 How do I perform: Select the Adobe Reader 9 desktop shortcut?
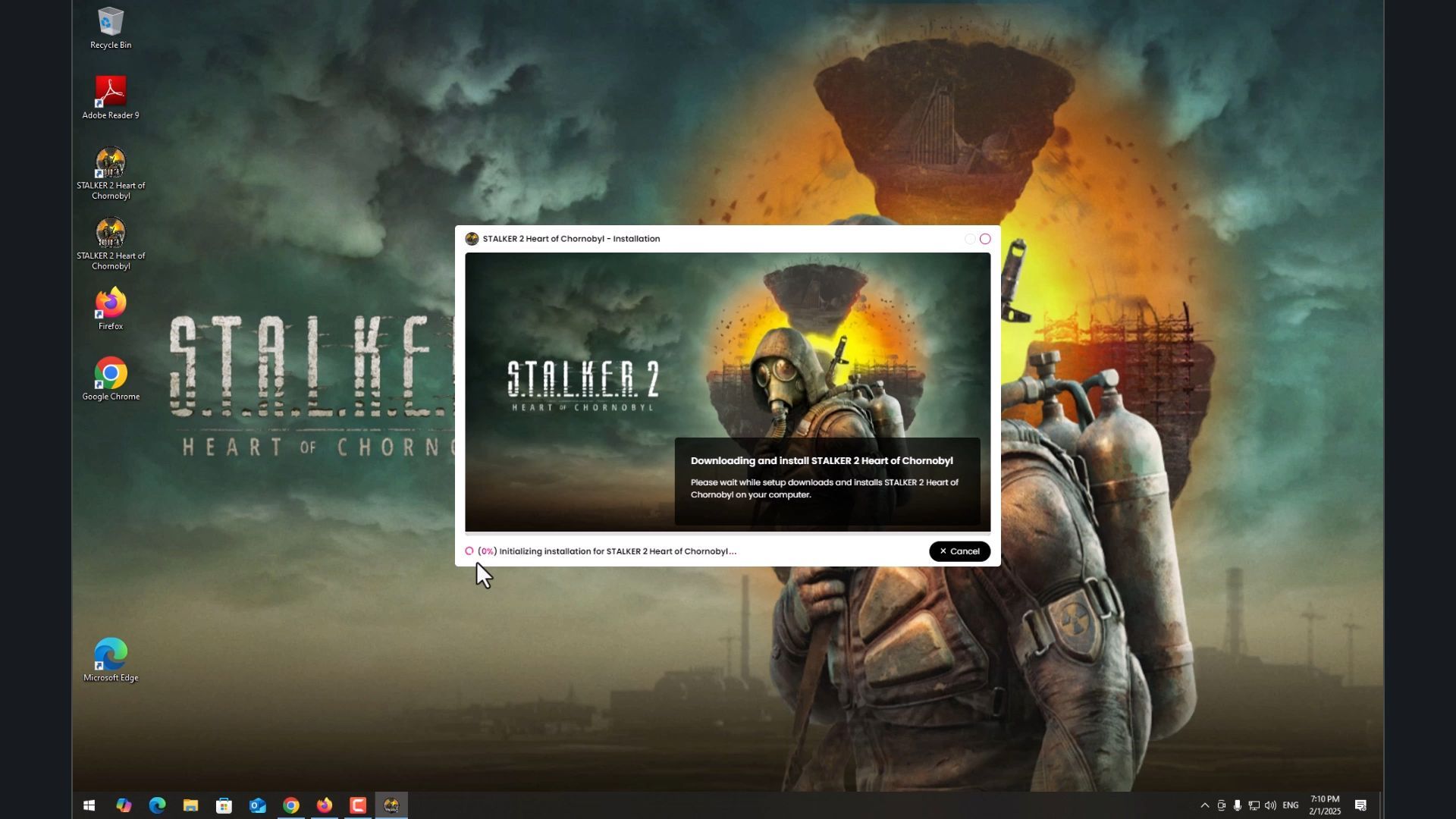pos(111,98)
